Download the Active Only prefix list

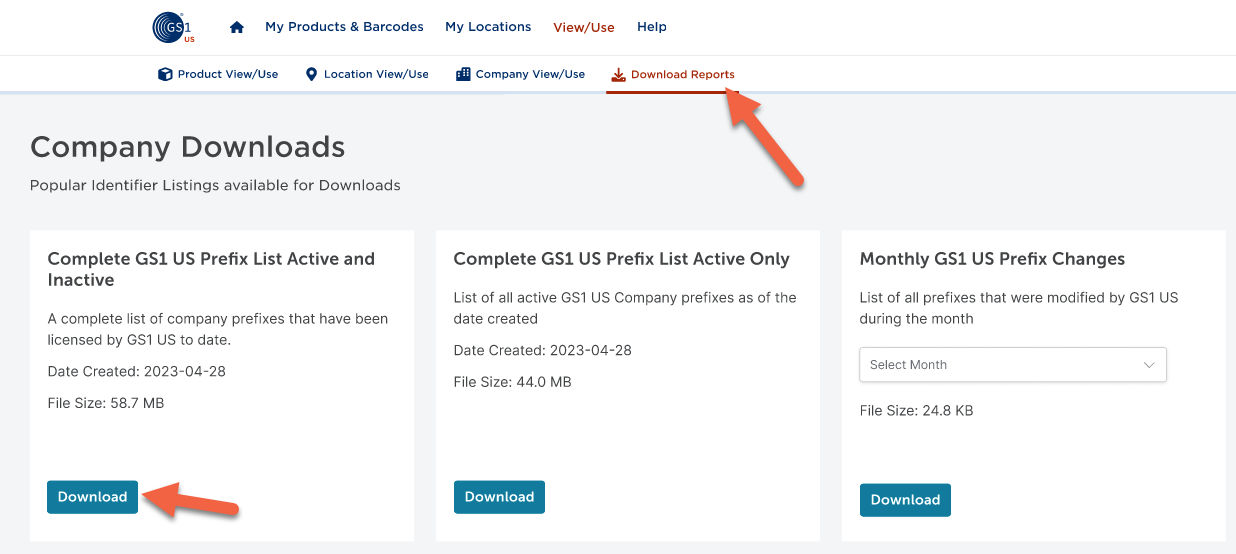tap(499, 497)
